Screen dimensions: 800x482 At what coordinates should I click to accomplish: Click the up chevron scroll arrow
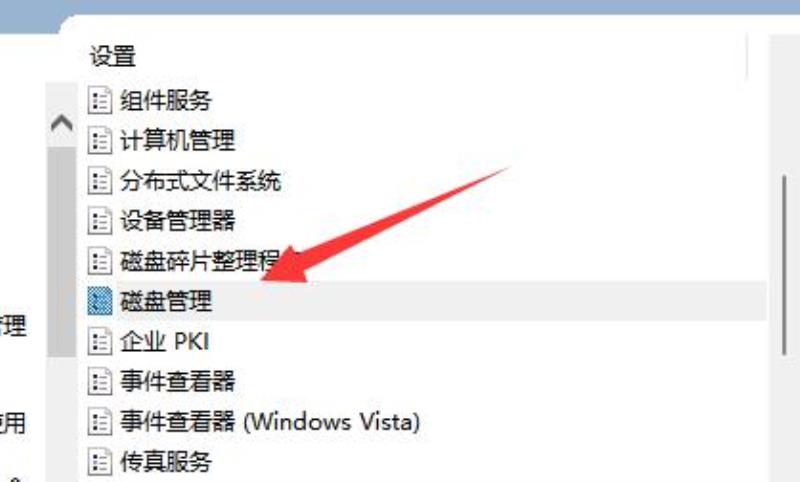pos(62,123)
